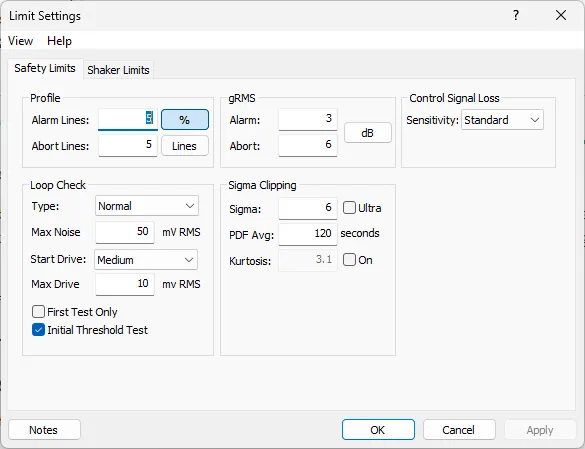The width and height of the screenshot is (585, 449).
Task: Click the Abort Lines input field
Action: (x=128, y=145)
